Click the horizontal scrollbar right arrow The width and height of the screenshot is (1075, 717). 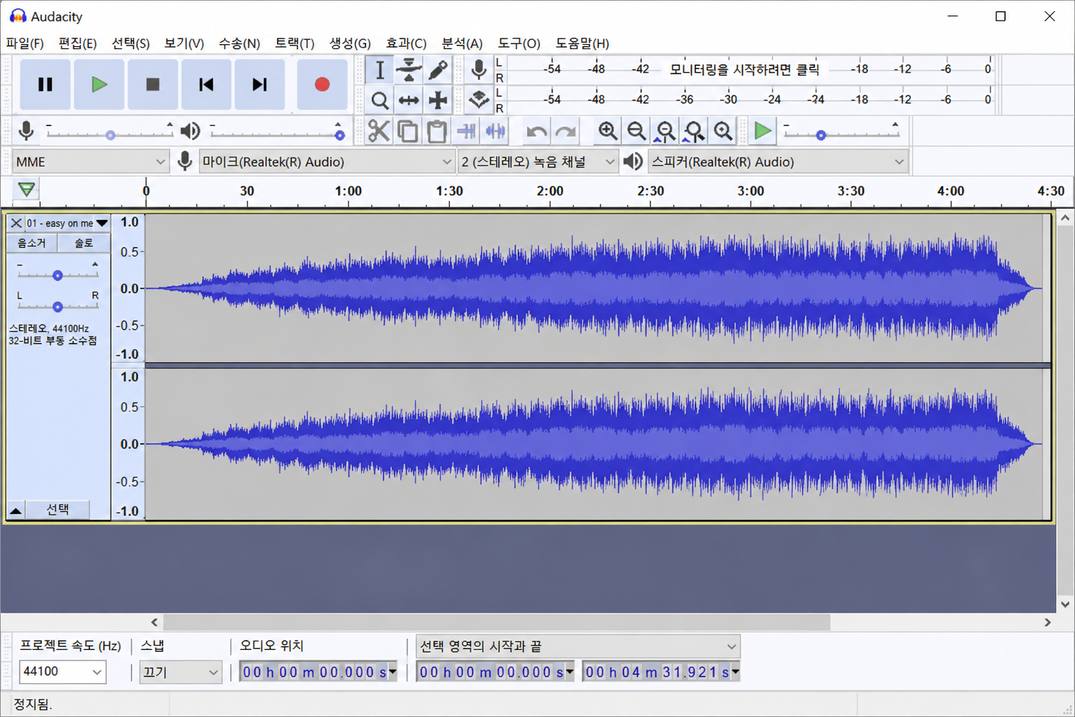(1048, 622)
